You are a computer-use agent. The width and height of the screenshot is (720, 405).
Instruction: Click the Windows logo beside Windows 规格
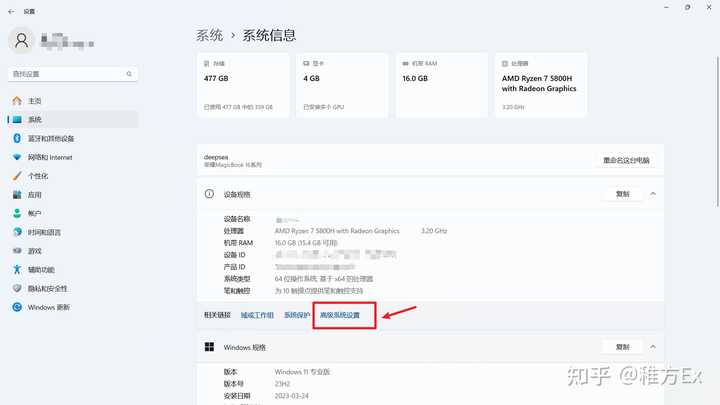209,347
